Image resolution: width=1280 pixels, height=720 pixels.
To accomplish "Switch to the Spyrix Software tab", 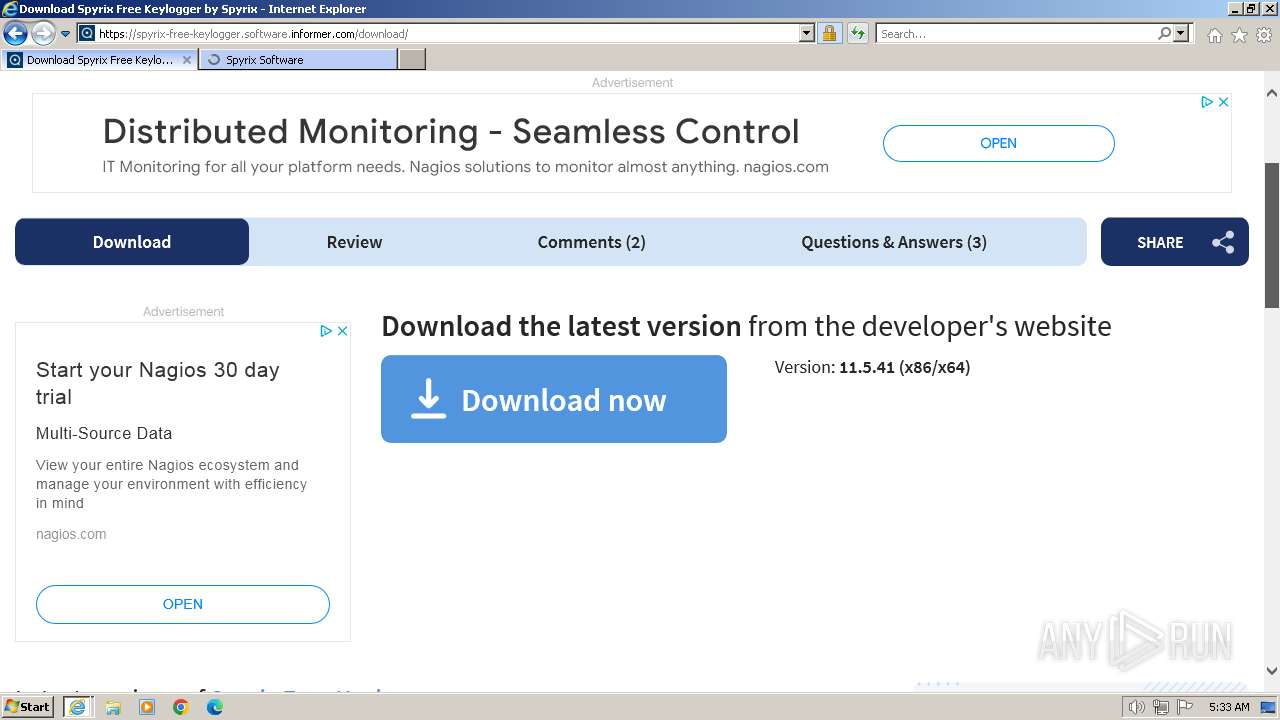I will tap(298, 60).
